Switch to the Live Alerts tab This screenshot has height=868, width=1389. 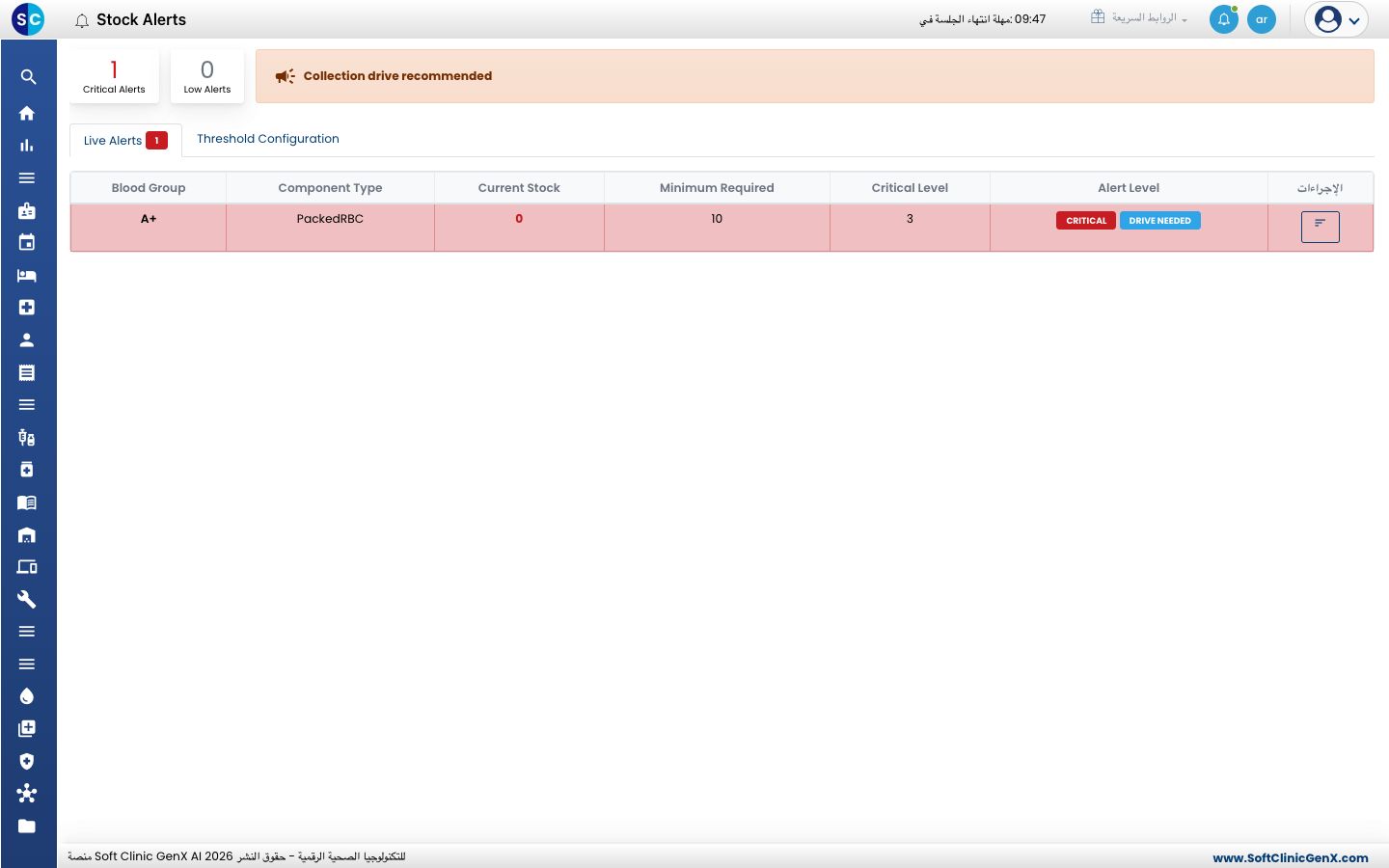point(125,141)
